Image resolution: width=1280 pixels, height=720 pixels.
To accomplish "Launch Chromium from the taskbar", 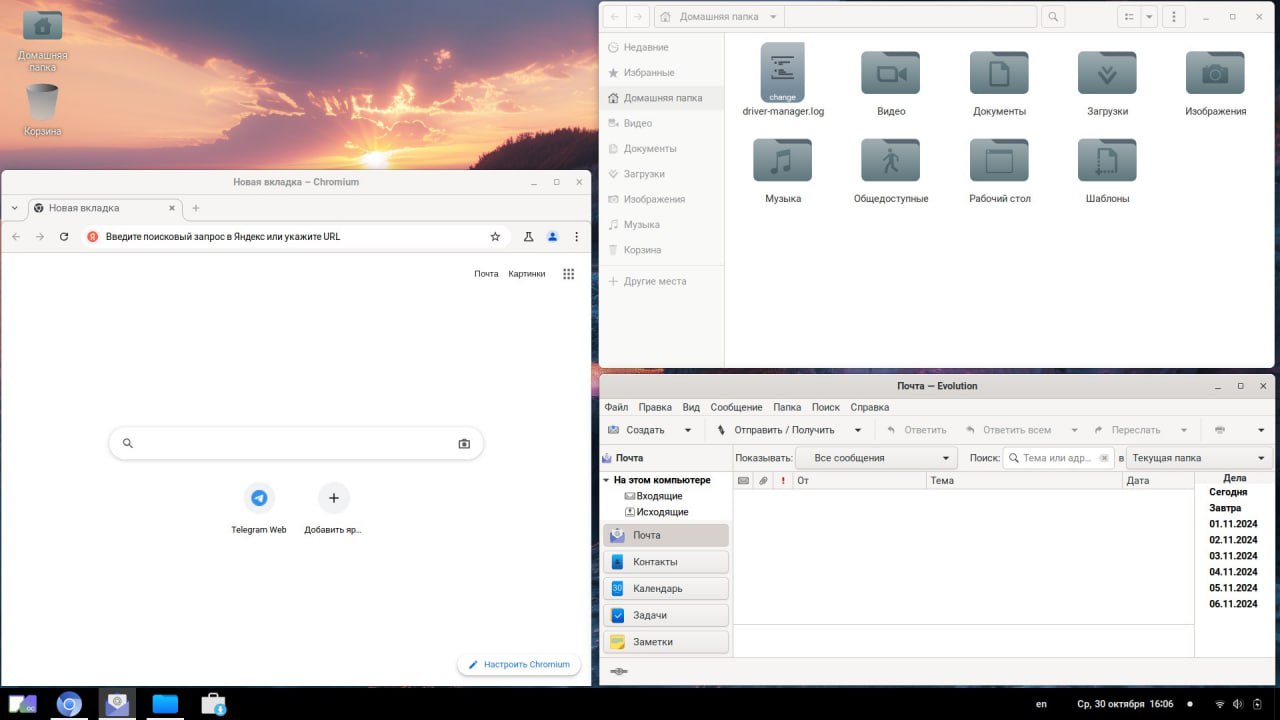I will (69, 704).
